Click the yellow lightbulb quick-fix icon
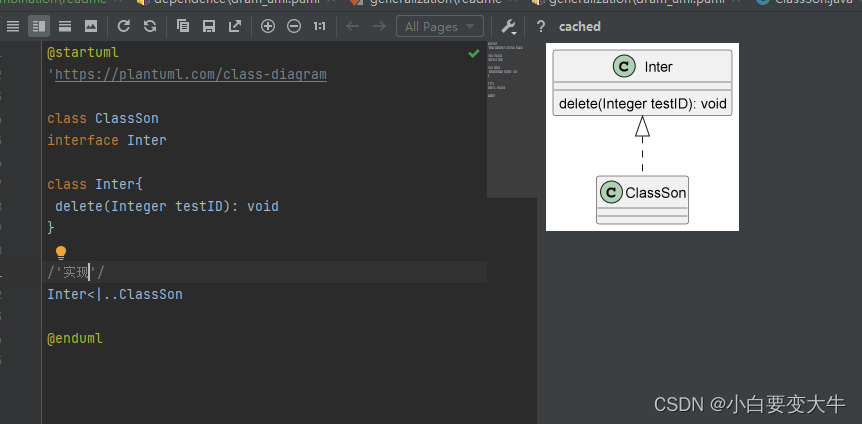862x424 pixels. point(60,252)
